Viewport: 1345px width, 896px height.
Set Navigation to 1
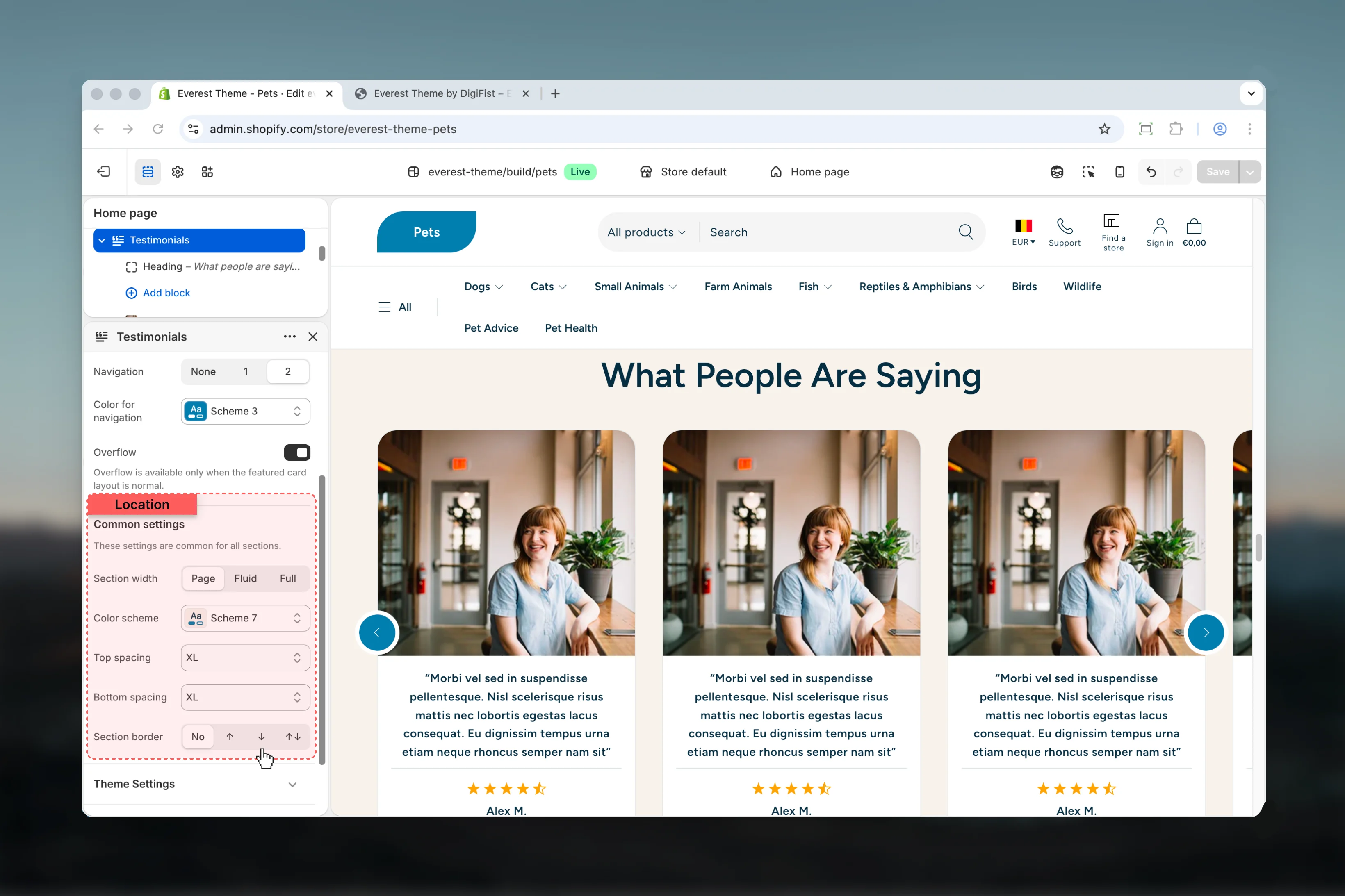[245, 371]
